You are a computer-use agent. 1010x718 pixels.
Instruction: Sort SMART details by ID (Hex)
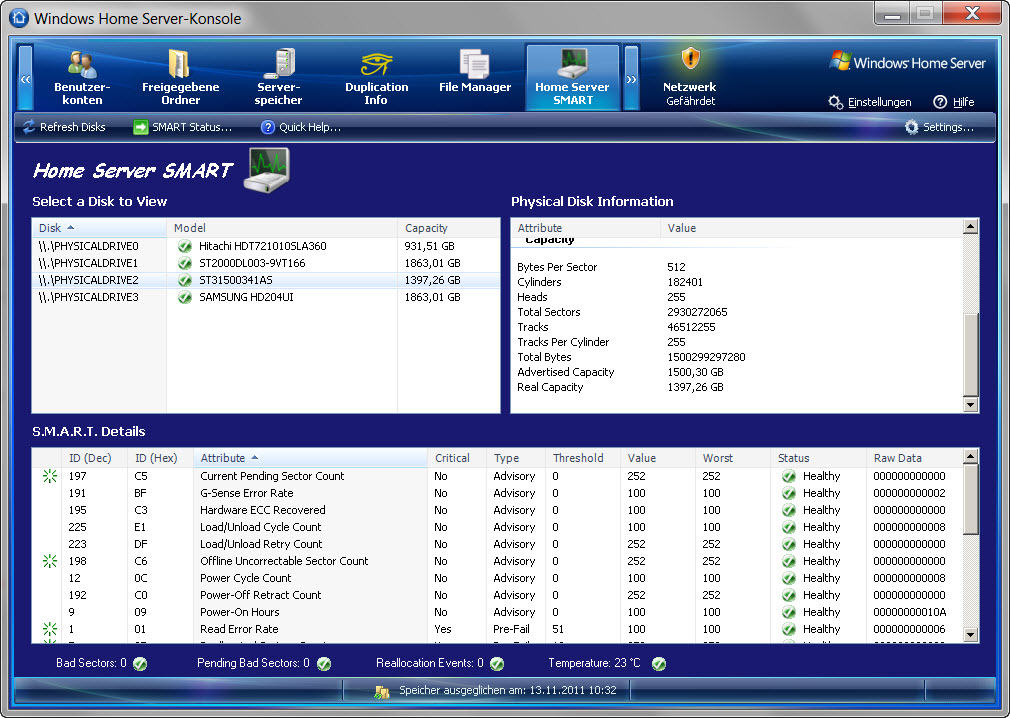(160, 458)
